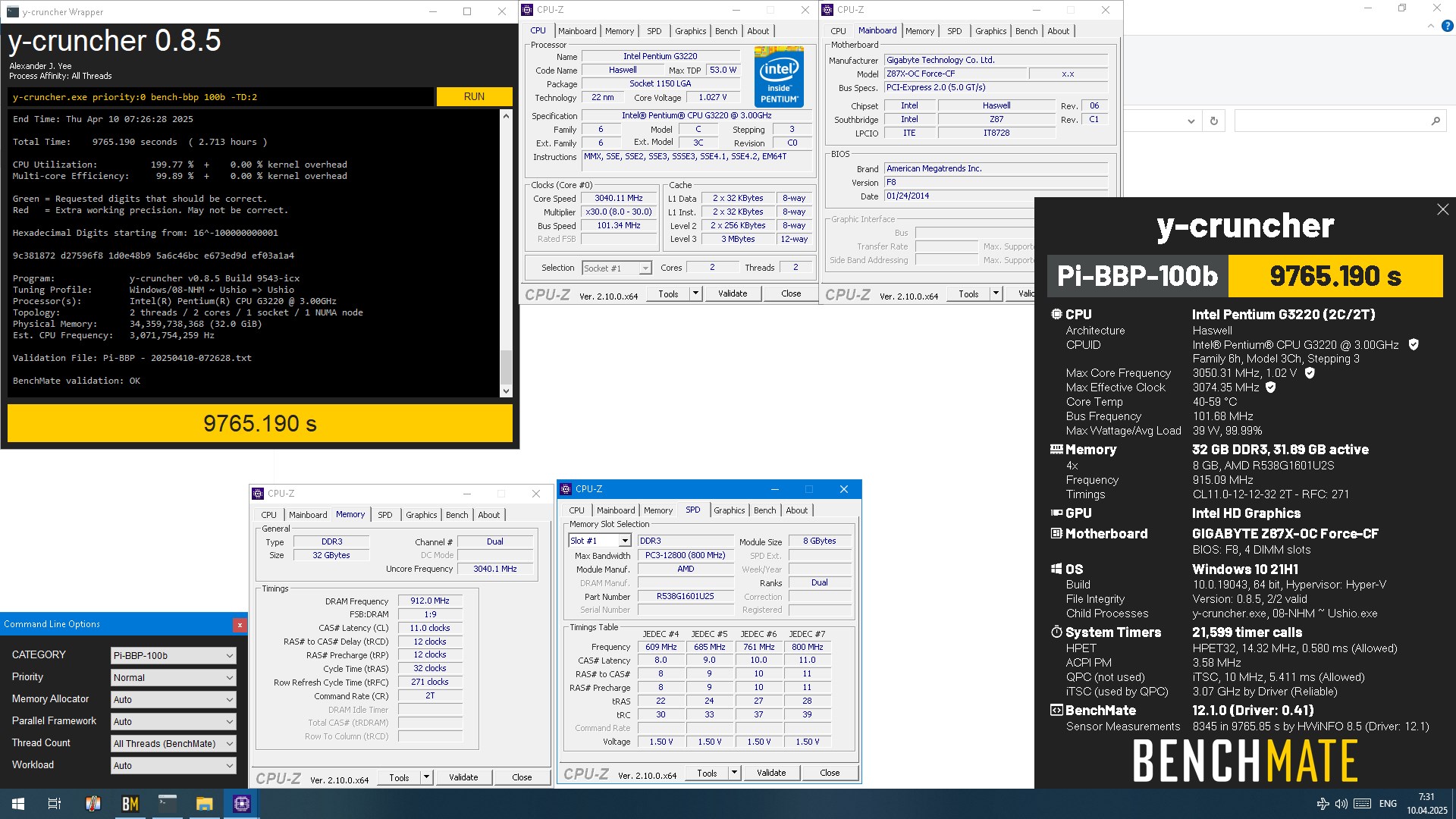Click the ENG language indicator
1456x819 pixels.
click(1388, 804)
